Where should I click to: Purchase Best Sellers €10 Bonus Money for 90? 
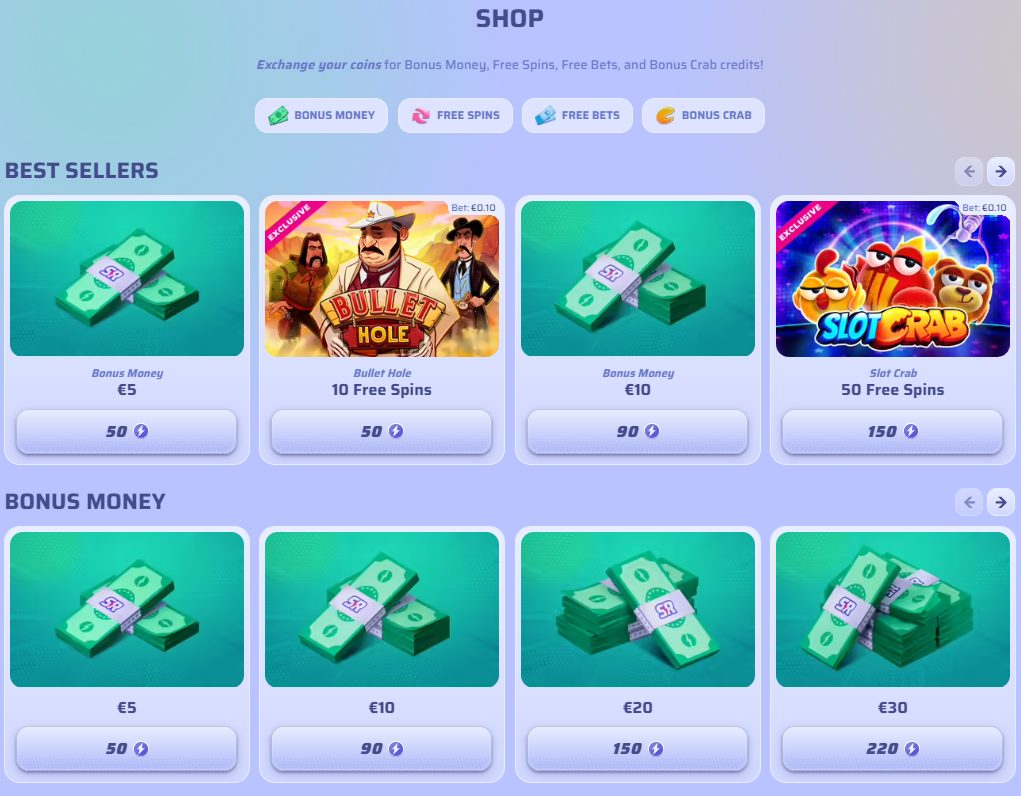coord(637,431)
